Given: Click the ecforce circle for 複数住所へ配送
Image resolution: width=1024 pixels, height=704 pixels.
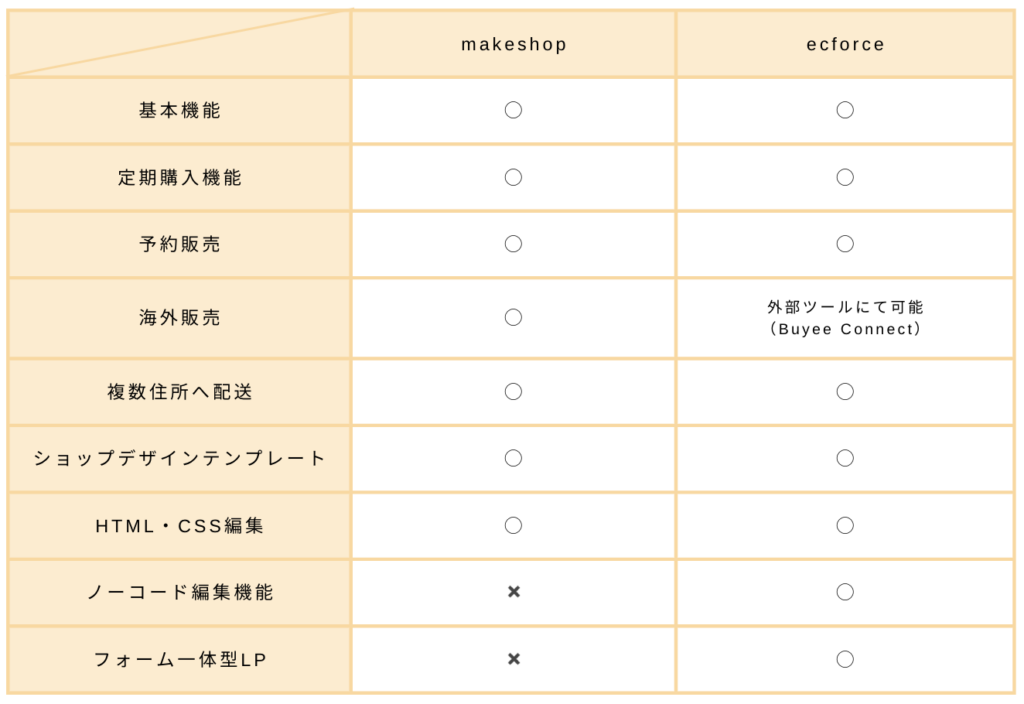Looking at the screenshot, I should pyautogui.click(x=845, y=391).
